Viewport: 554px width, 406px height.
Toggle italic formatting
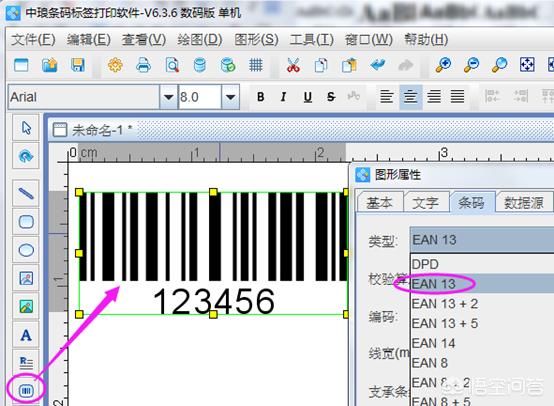click(x=283, y=97)
